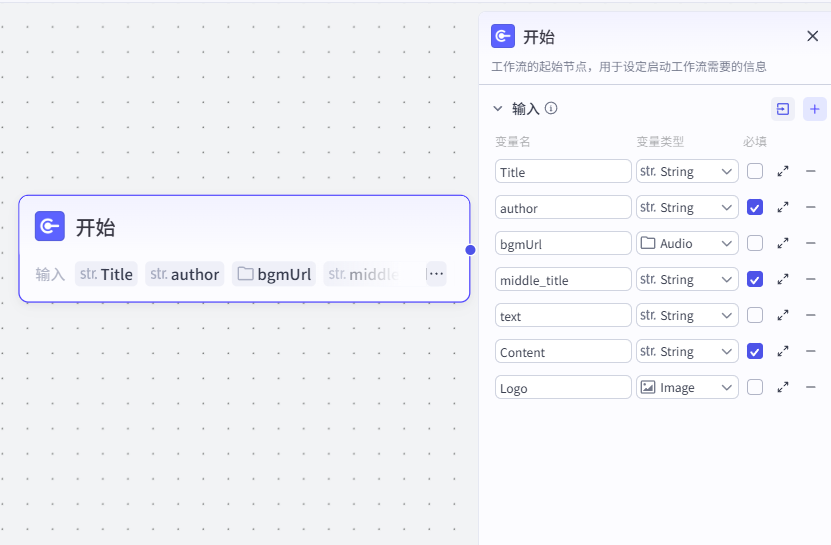Screen dimensions: 831x545
Task: Open the type dropdown for Content
Action: 687,351
